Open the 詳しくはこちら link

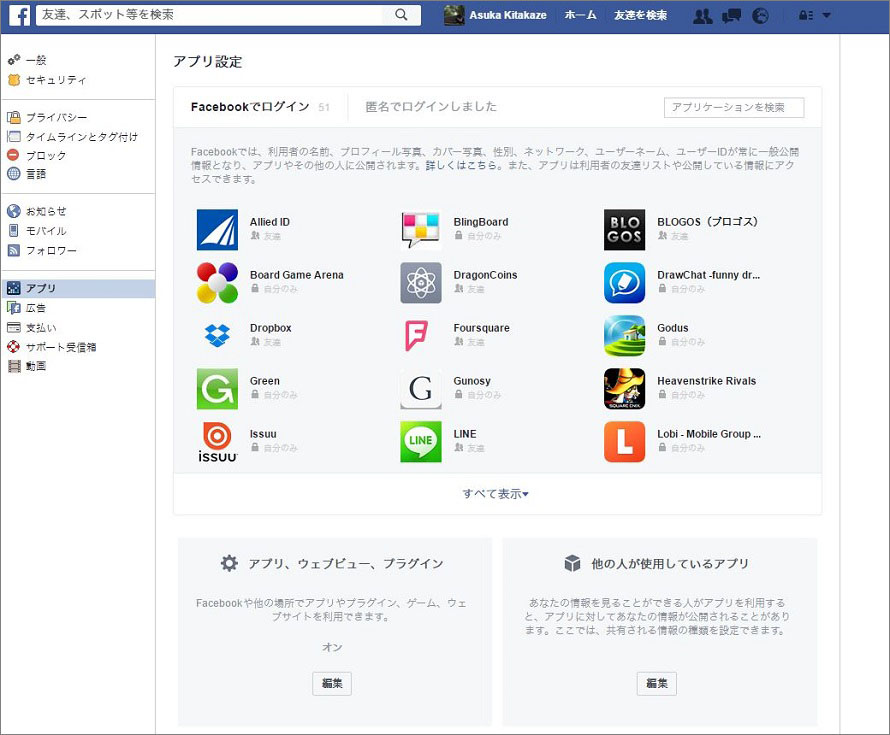(x=461, y=166)
